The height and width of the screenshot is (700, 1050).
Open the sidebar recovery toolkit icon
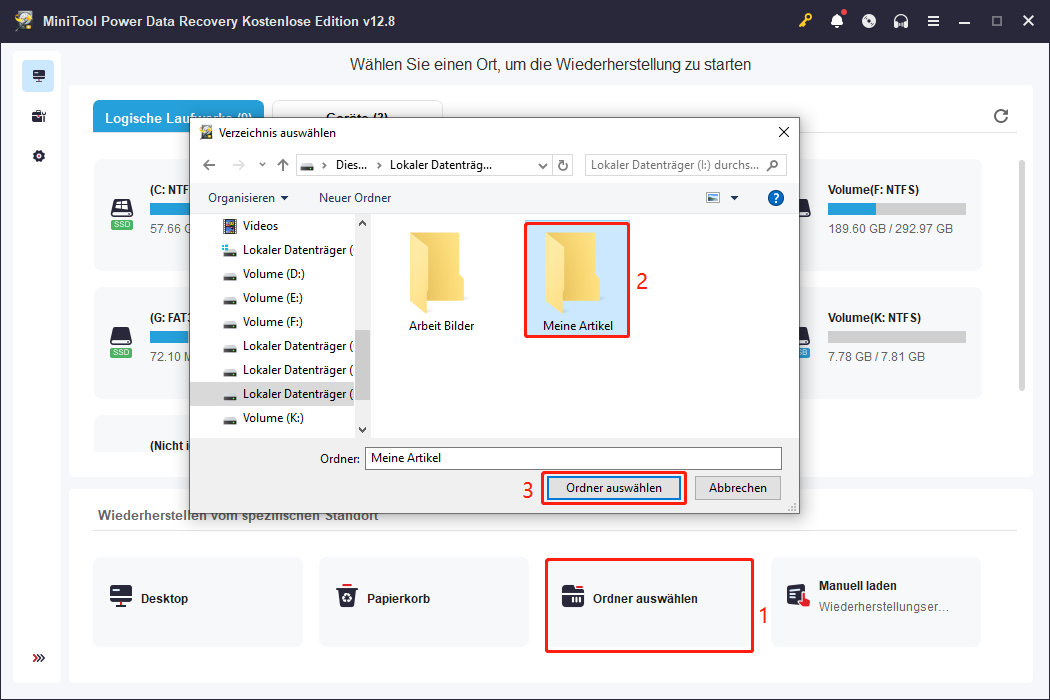[37, 116]
